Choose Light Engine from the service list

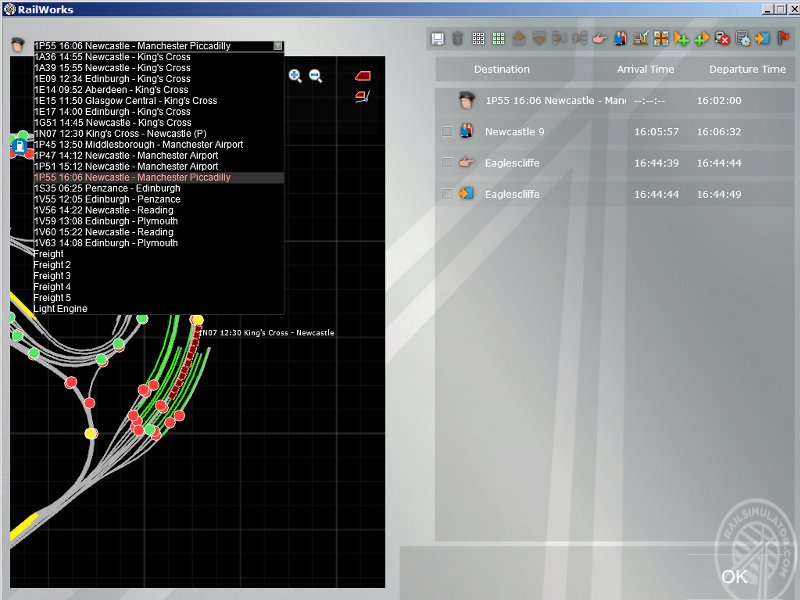60,309
